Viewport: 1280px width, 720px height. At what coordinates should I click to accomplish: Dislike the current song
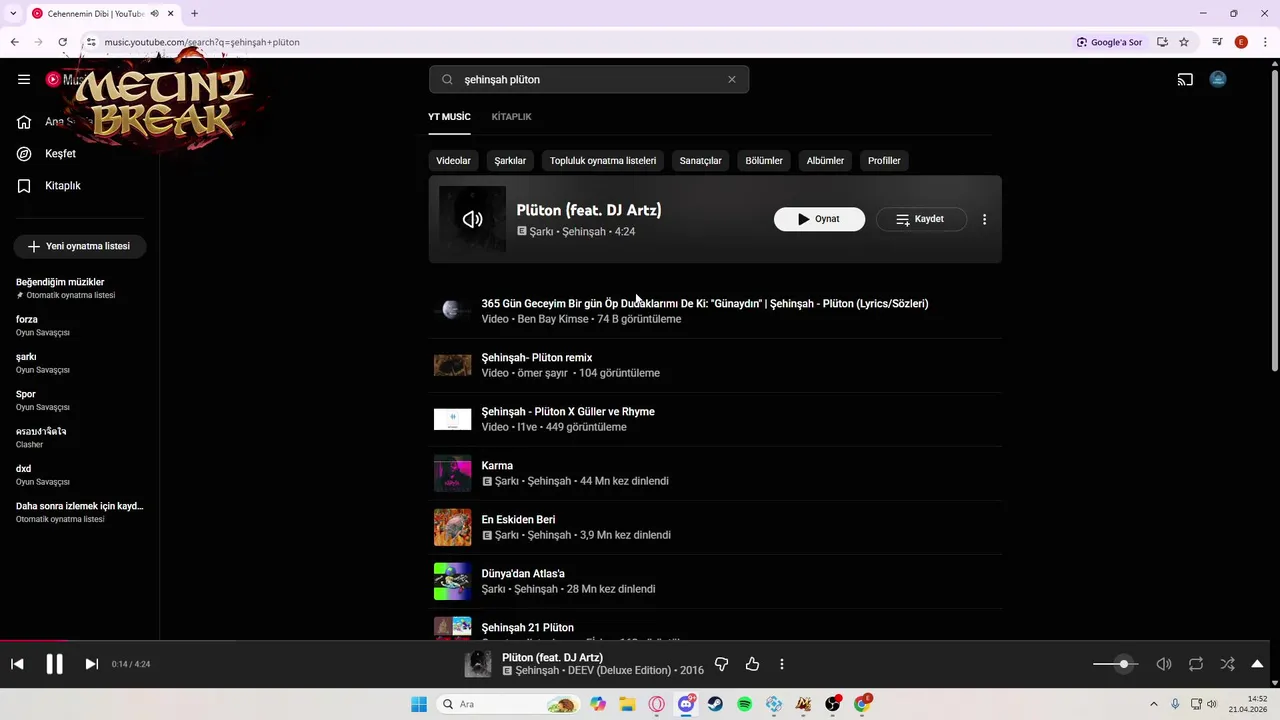pos(721,664)
